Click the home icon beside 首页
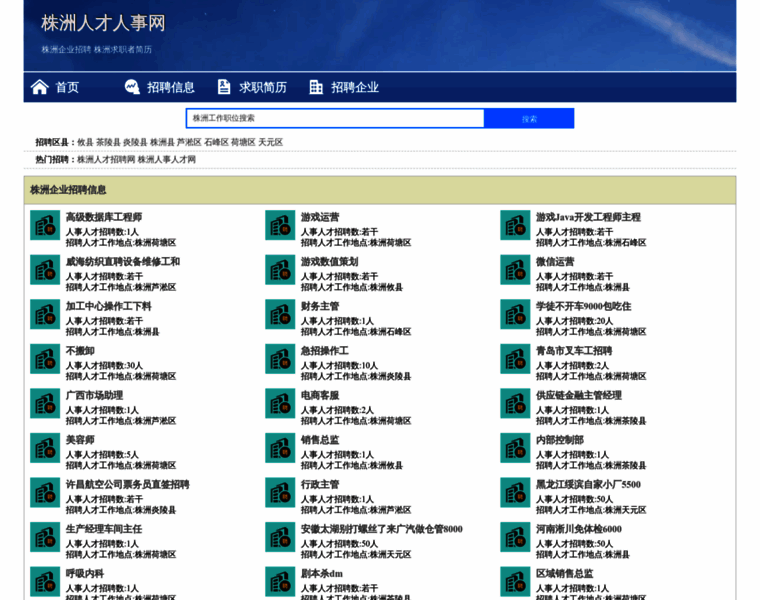Screen dimensions: 760x600 click(40, 87)
